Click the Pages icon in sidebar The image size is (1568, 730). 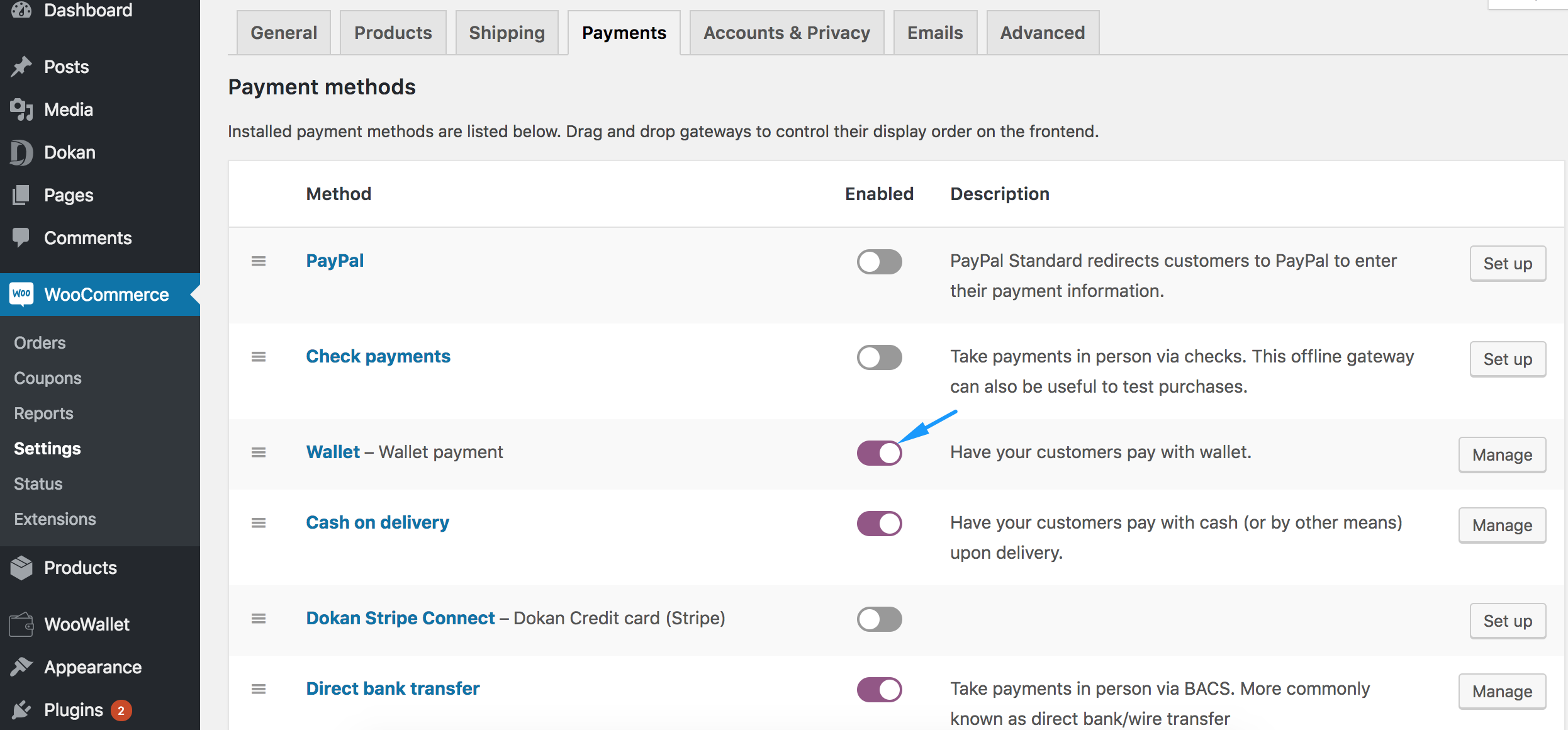pos(21,195)
